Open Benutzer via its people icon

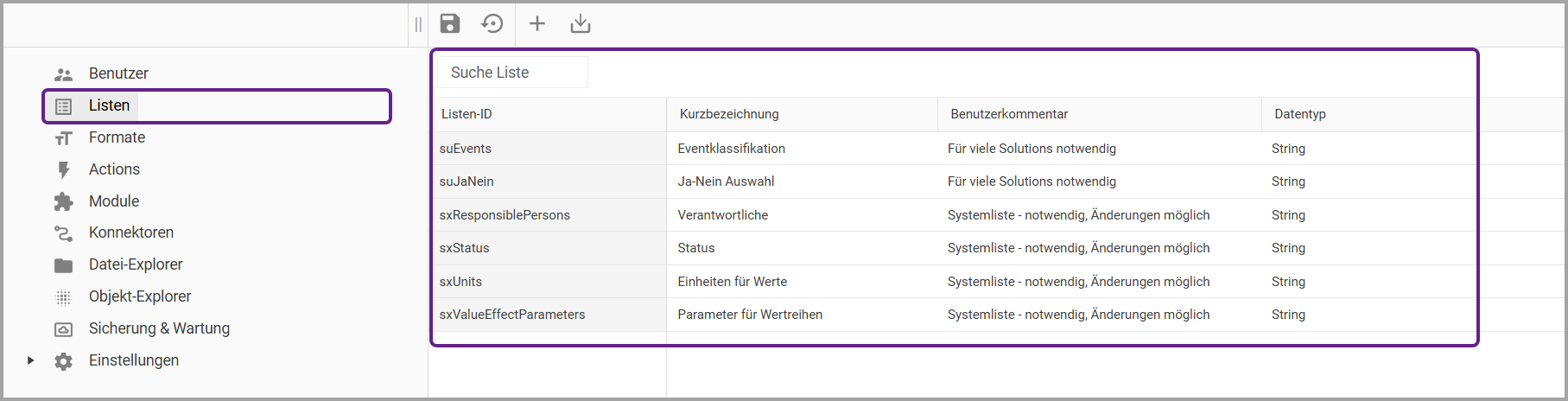(x=64, y=74)
